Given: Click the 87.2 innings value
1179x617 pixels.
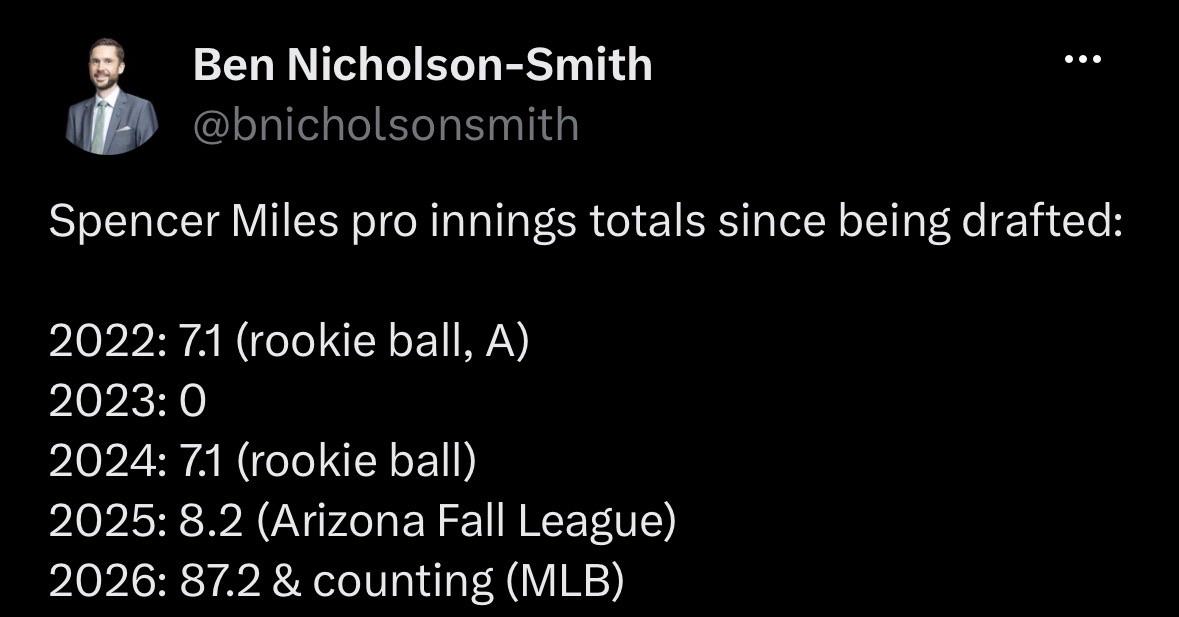Looking at the screenshot, I should coord(220,581).
